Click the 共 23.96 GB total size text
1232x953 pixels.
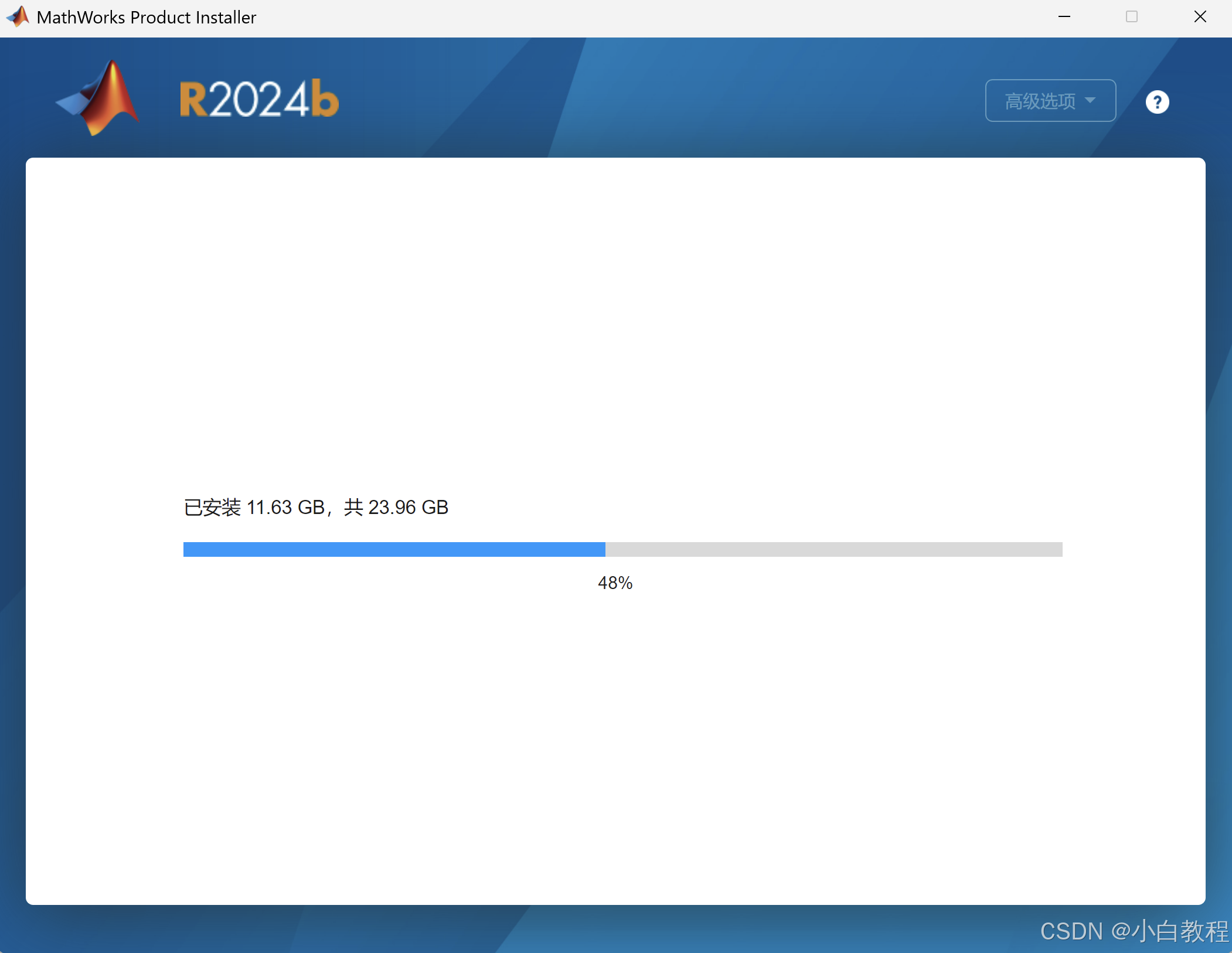(x=396, y=507)
